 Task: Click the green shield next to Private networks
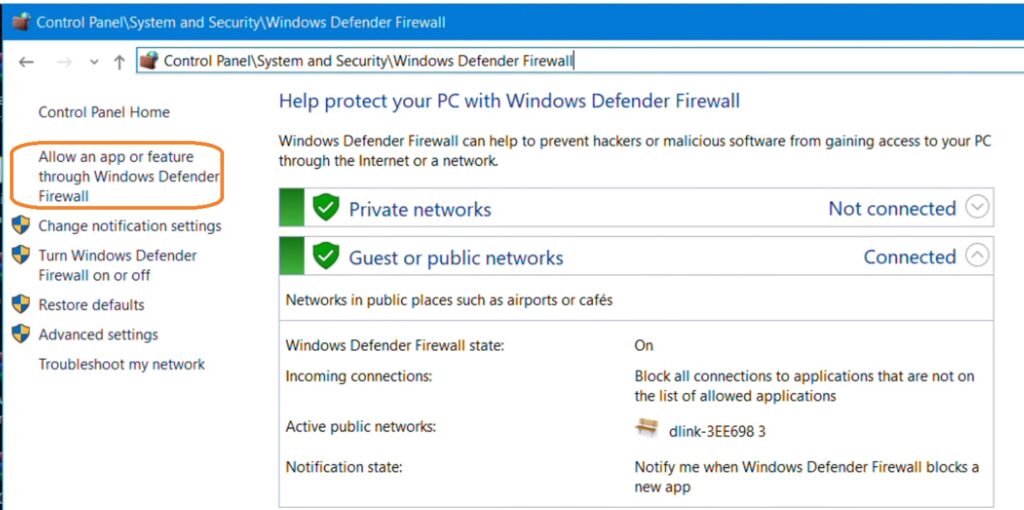(x=325, y=208)
